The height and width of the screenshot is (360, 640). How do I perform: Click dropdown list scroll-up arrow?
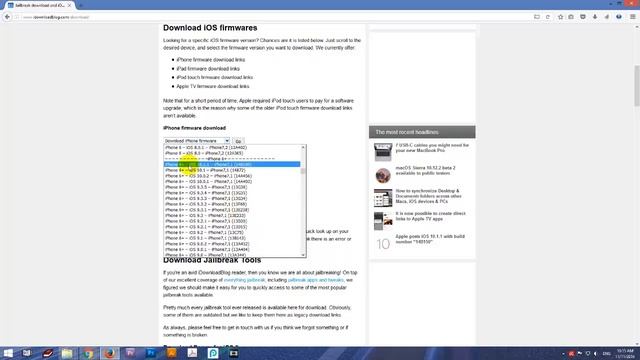pos(303,147)
